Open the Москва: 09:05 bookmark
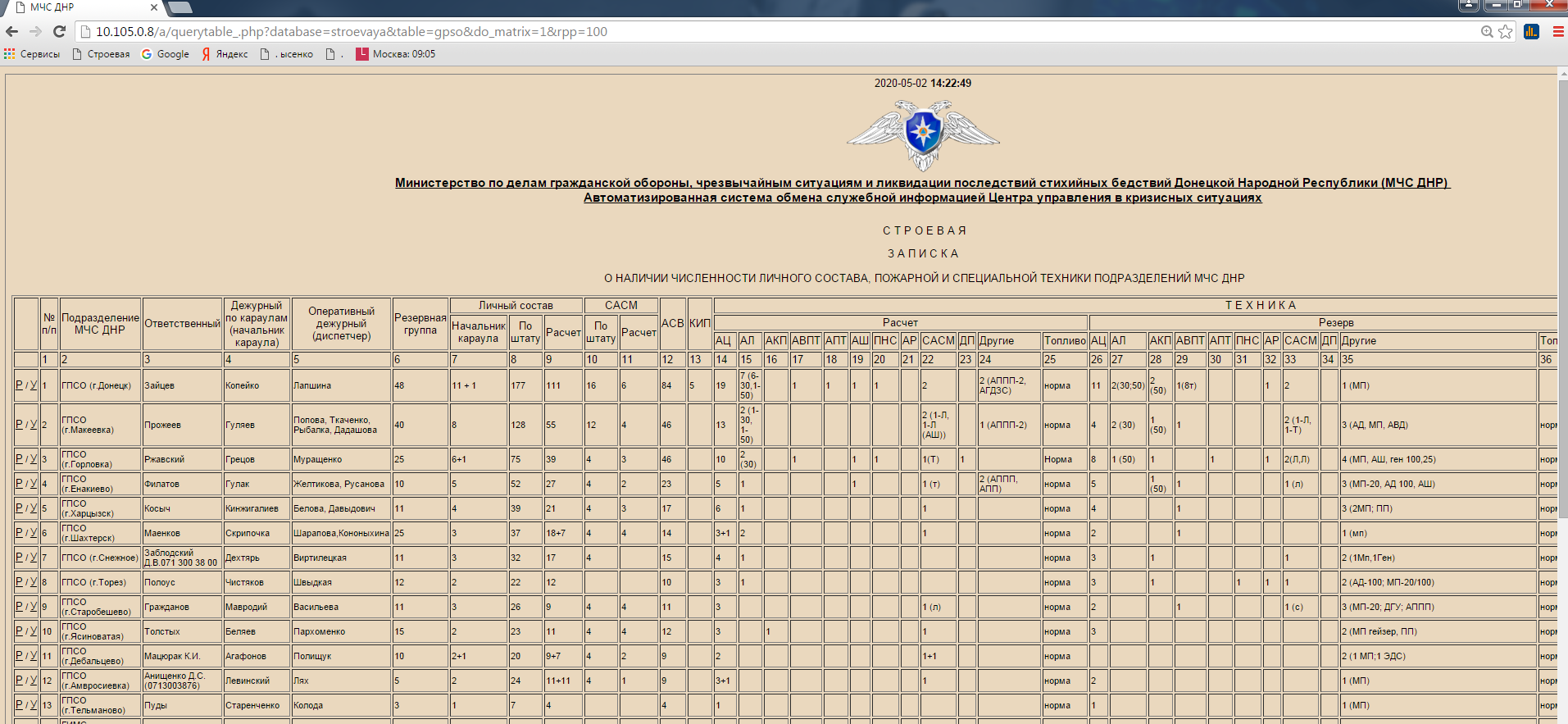1568x724 pixels. click(x=396, y=54)
